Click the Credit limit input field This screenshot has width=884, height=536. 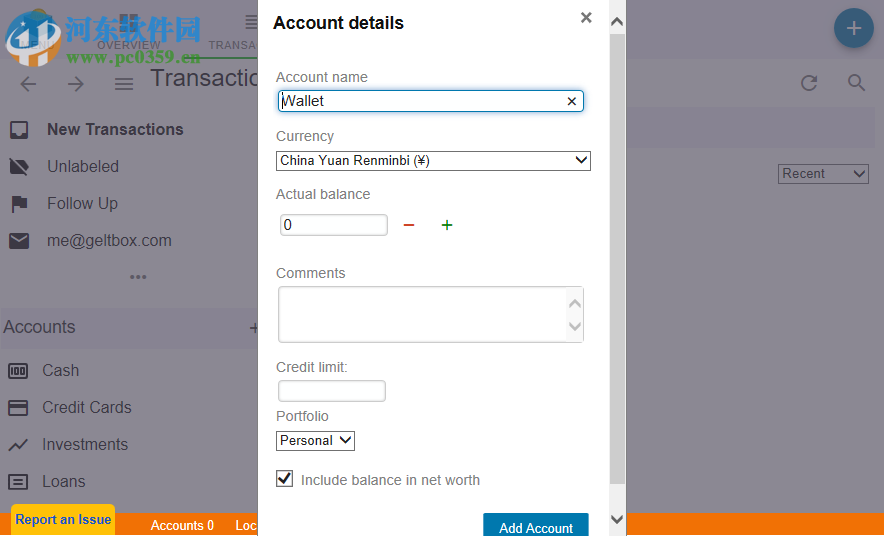(331, 391)
